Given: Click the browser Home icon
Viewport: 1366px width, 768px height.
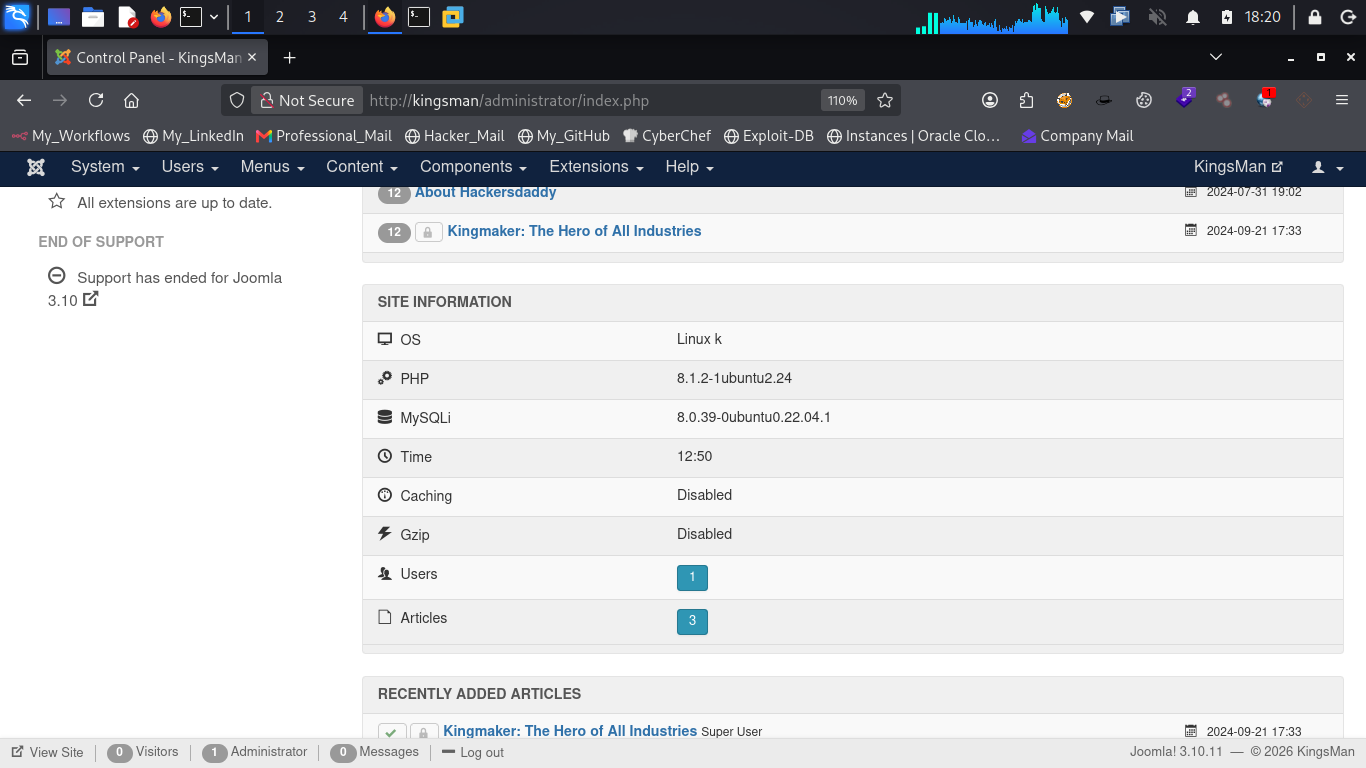Looking at the screenshot, I should (x=131, y=100).
